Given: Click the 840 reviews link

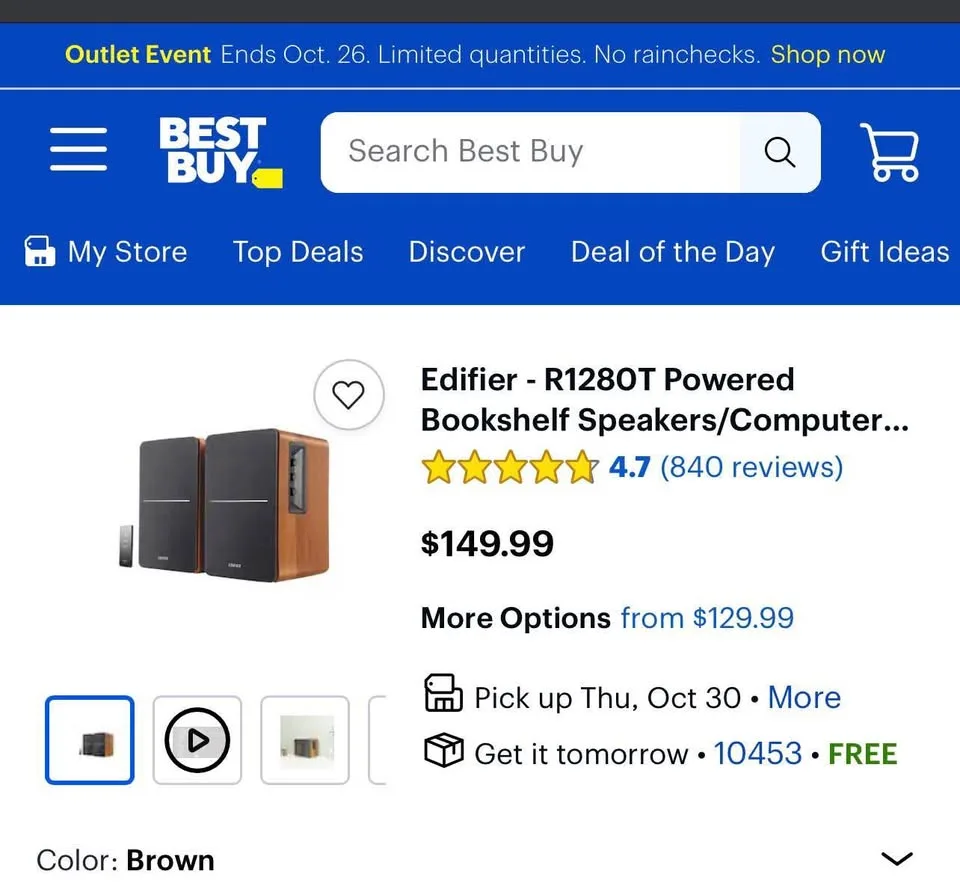Looking at the screenshot, I should pos(752,467).
